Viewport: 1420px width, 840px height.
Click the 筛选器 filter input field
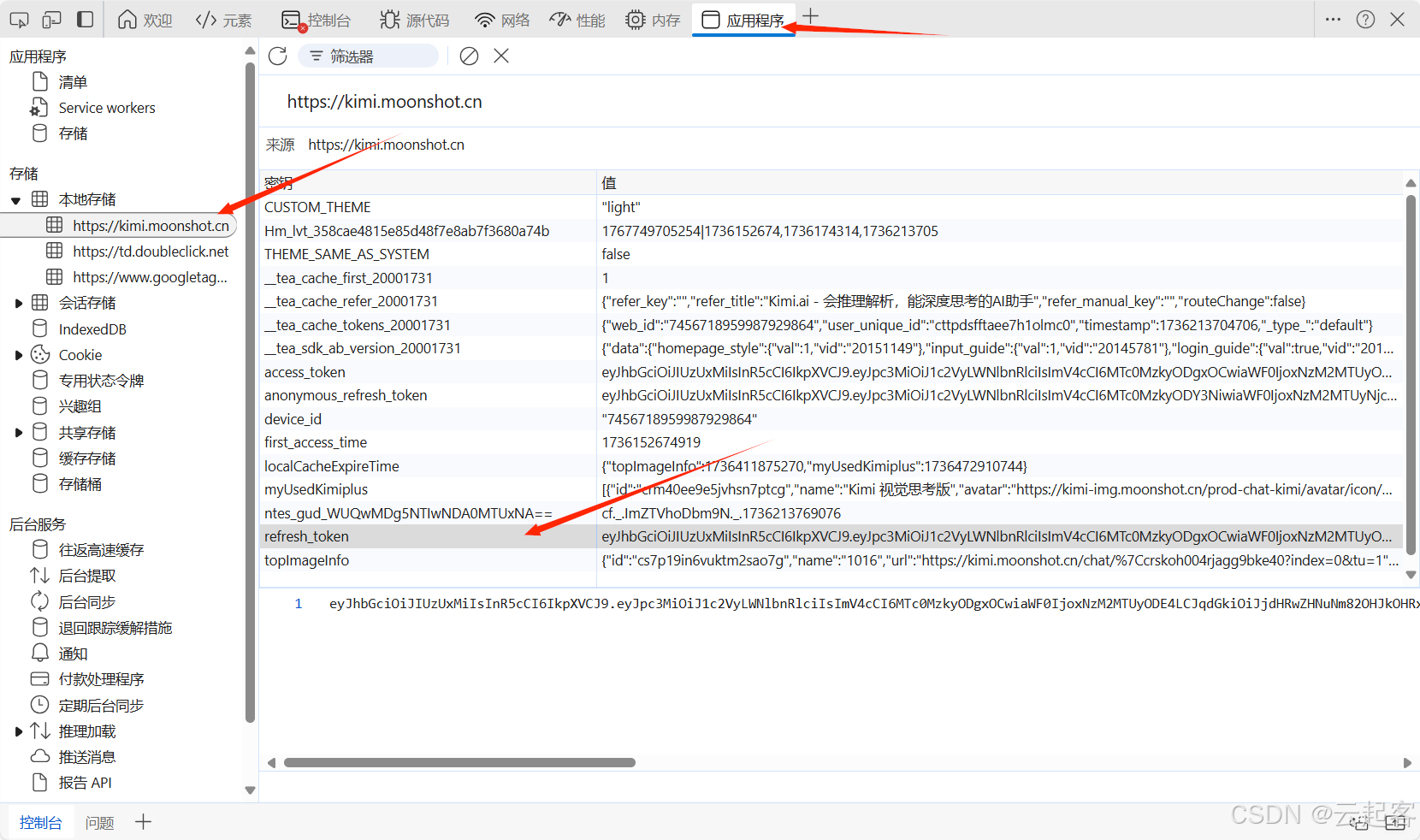368,56
